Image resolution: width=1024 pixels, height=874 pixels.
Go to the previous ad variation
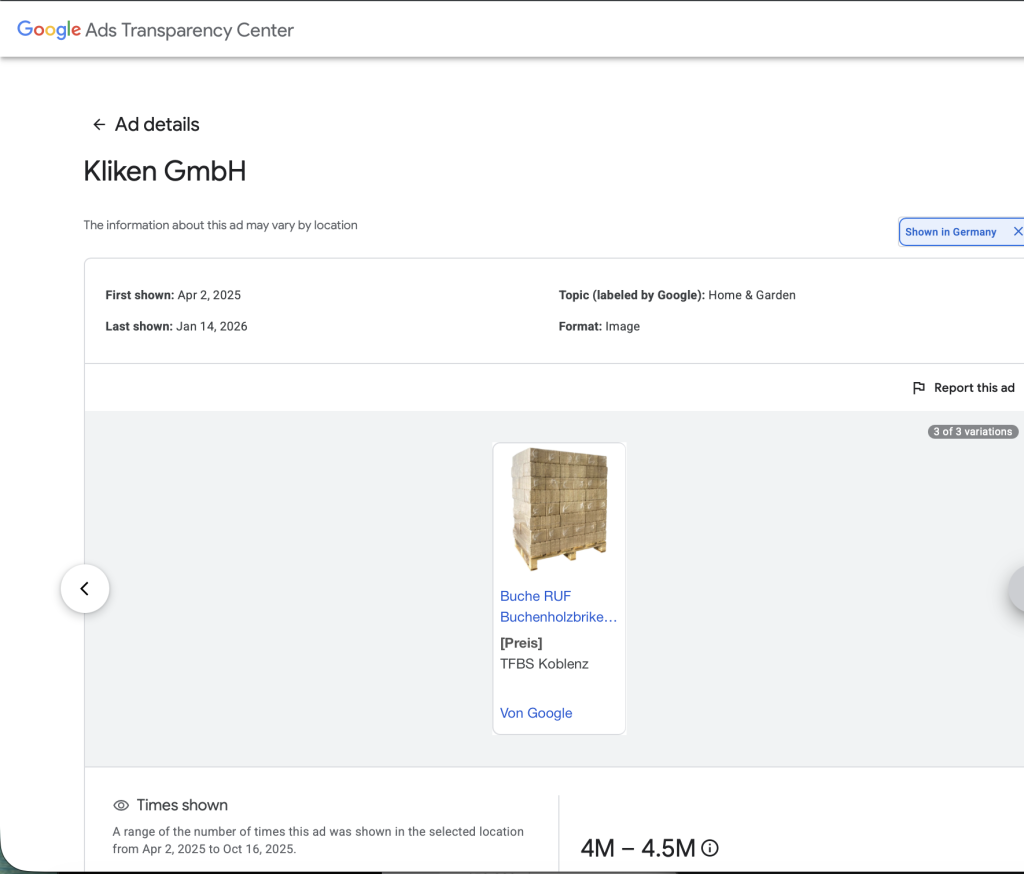[85, 589]
